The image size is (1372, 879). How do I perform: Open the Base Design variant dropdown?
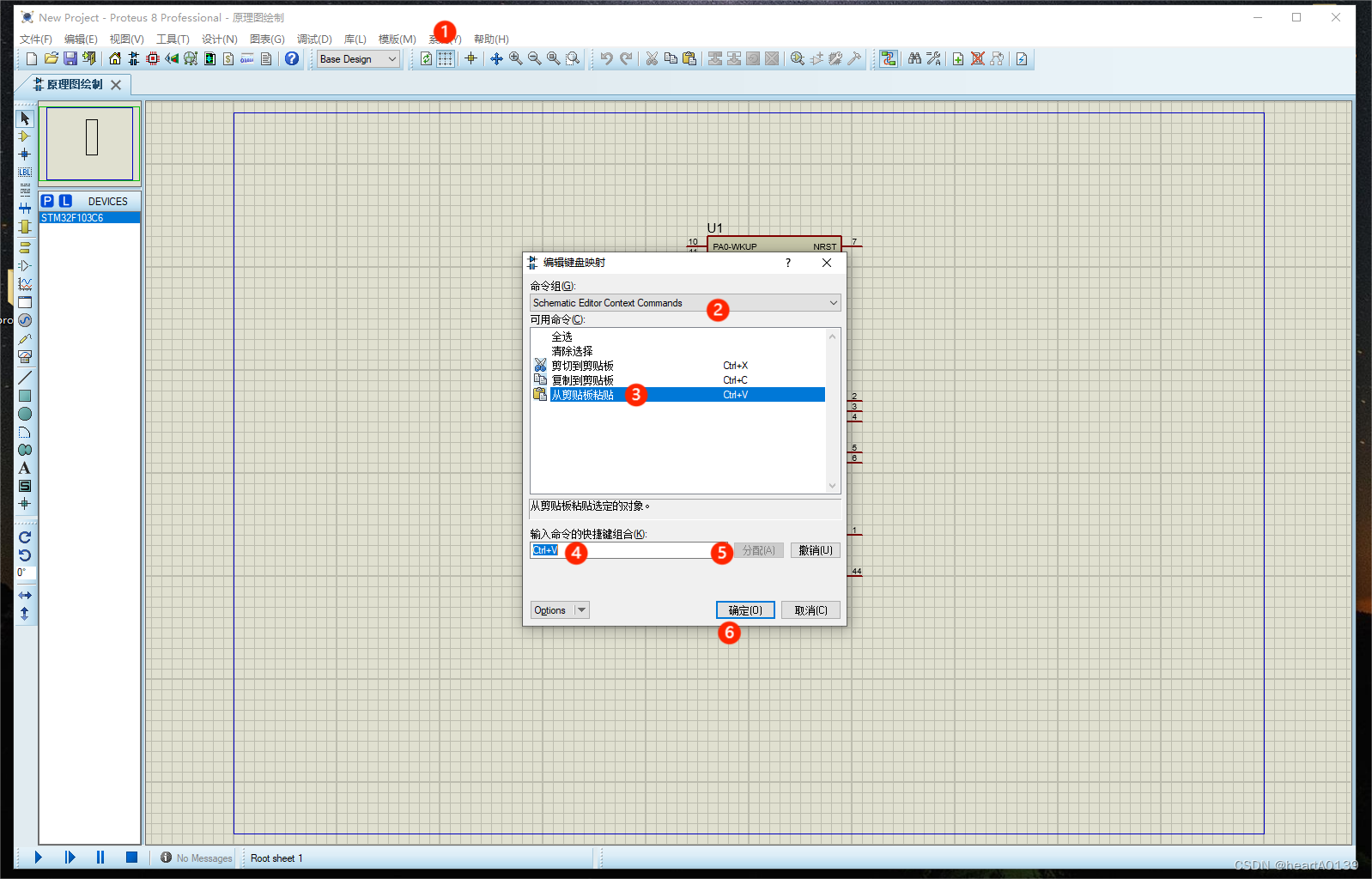[358, 58]
